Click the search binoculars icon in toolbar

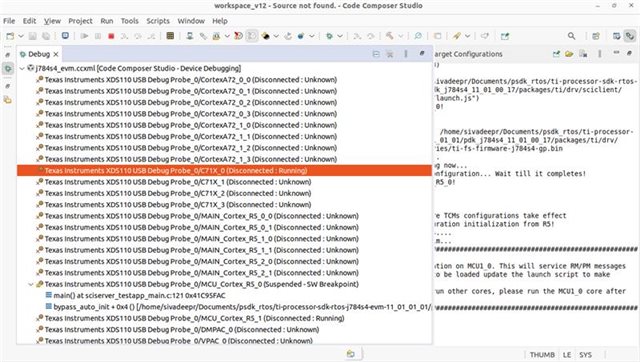tap(418, 36)
